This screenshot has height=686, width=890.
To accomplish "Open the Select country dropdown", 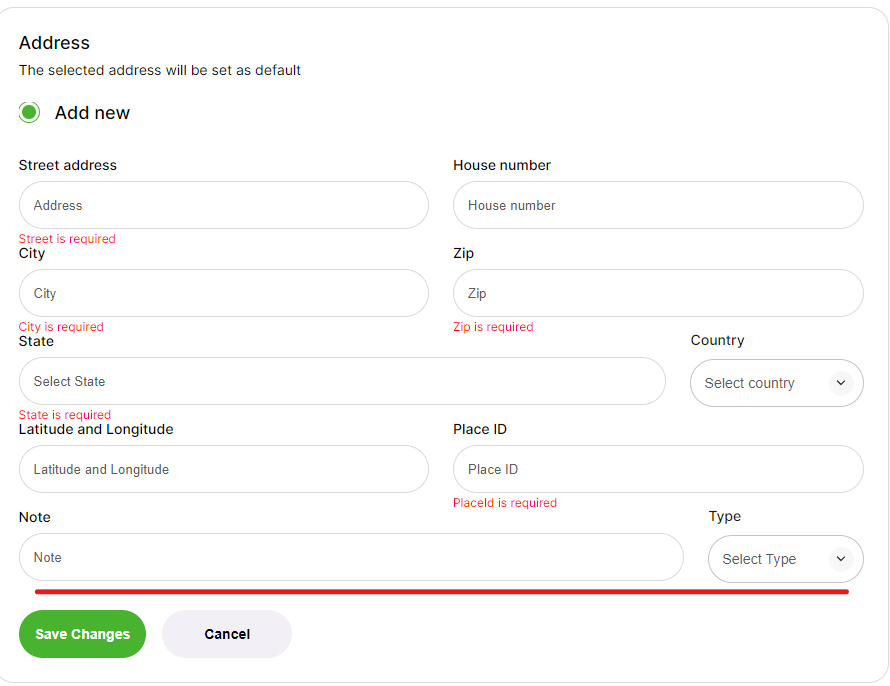I will click(x=777, y=383).
